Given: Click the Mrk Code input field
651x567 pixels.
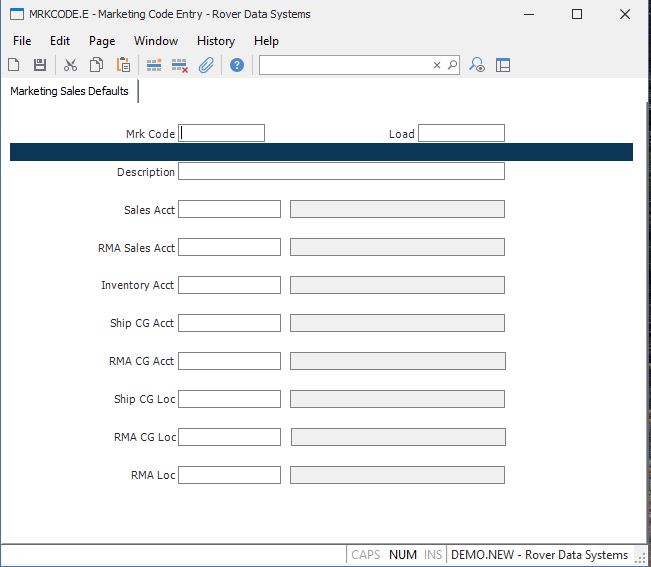Looking at the screenshot, I should (221, 133).
